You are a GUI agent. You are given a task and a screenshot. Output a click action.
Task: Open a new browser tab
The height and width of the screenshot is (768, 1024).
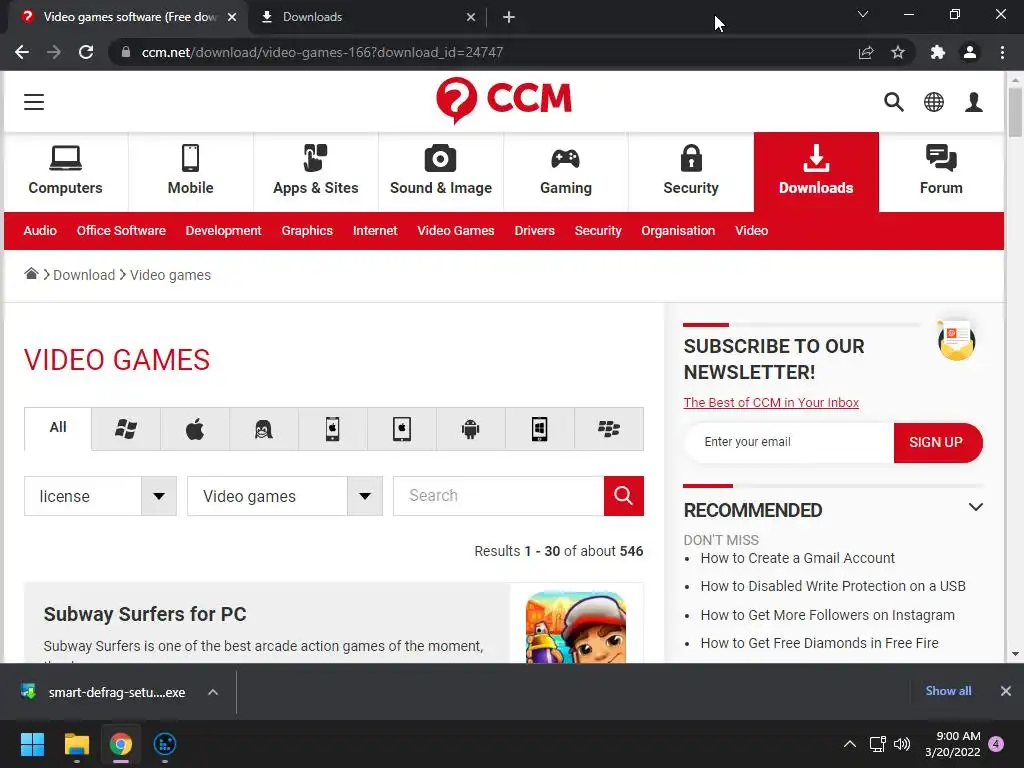(x=509, y=17)
